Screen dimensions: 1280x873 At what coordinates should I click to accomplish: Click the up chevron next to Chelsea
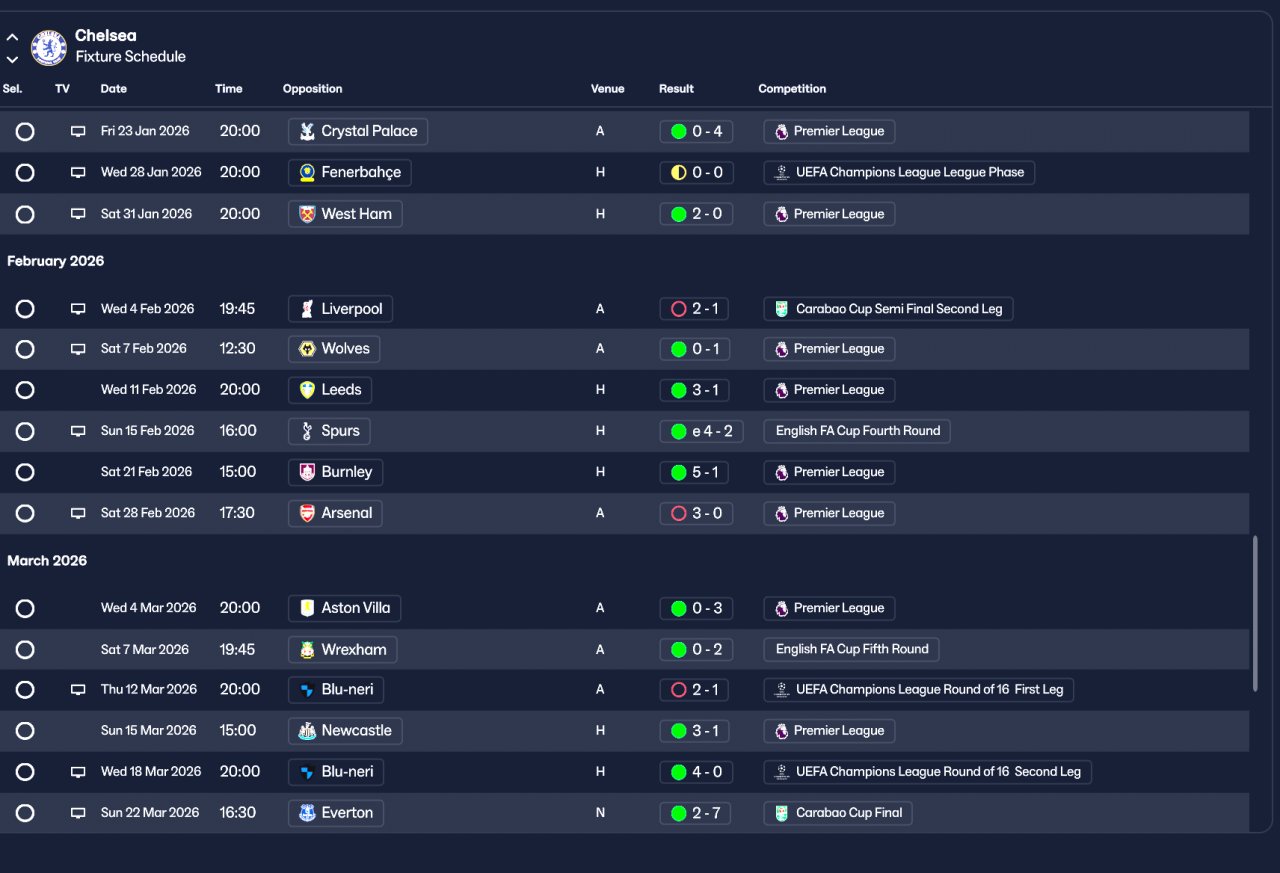12,37
